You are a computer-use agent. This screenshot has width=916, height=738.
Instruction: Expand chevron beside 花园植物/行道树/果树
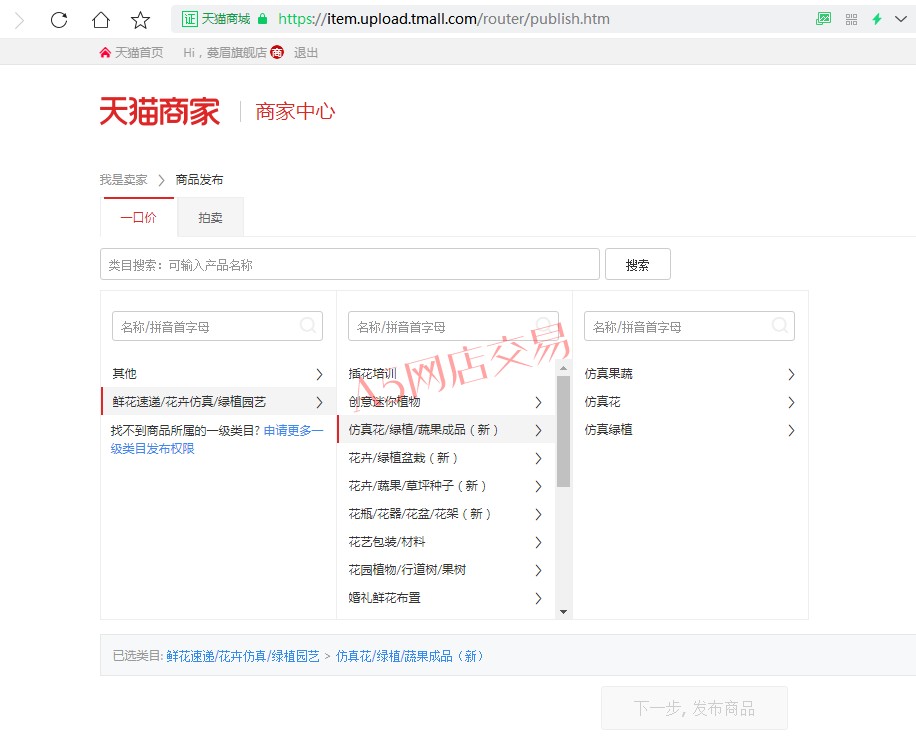pyautogui.click(x=538, y=570)
